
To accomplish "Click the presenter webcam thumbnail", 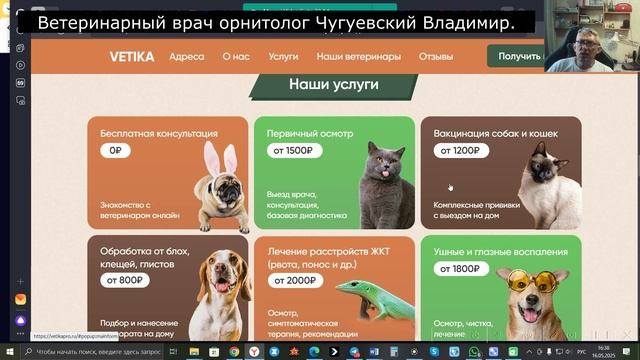I will [592, 36].
